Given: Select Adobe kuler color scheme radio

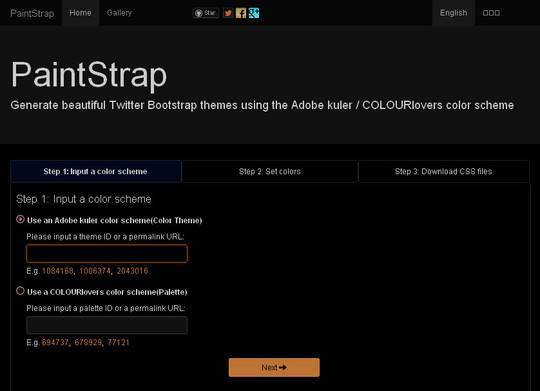Looking at the screenshot, I should pyautogui.click(x=20, y=219).
